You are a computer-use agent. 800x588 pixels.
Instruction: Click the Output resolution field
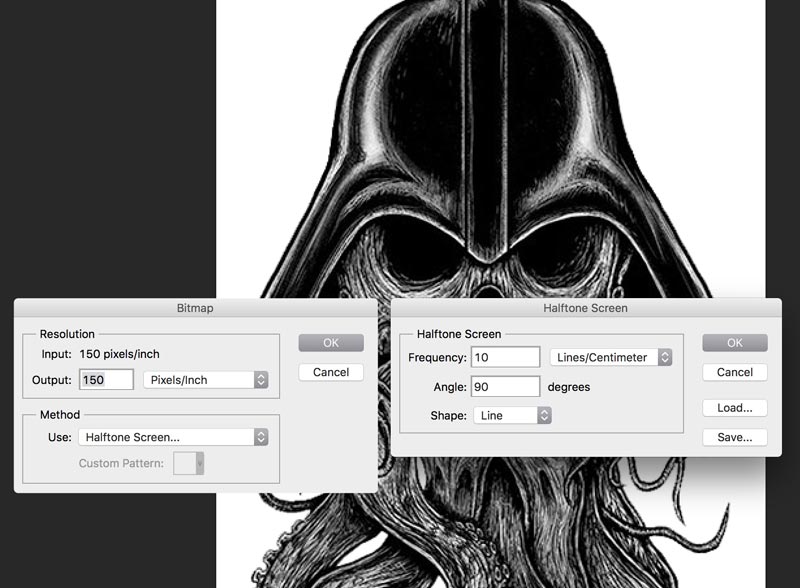click(106, 380)
